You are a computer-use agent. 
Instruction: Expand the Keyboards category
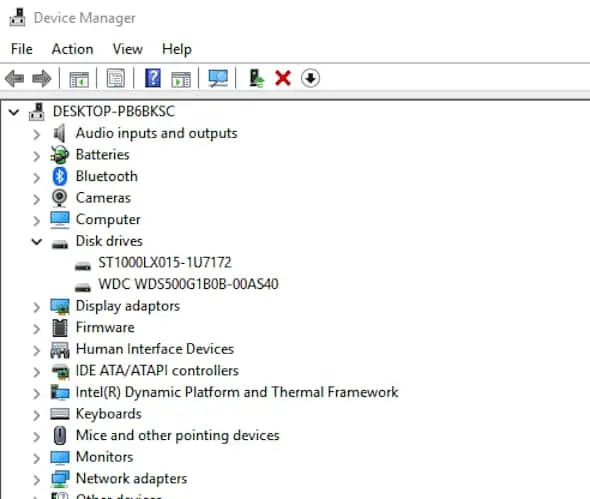(36, 415)
